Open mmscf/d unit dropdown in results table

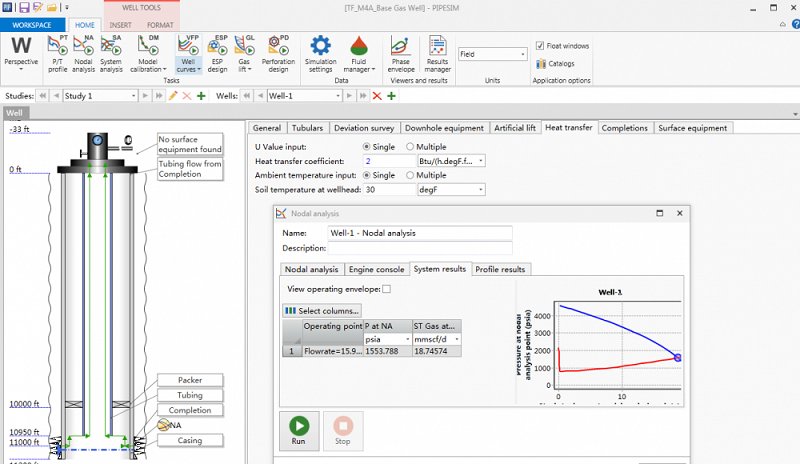pyautogui.click(x=457, y=339)
